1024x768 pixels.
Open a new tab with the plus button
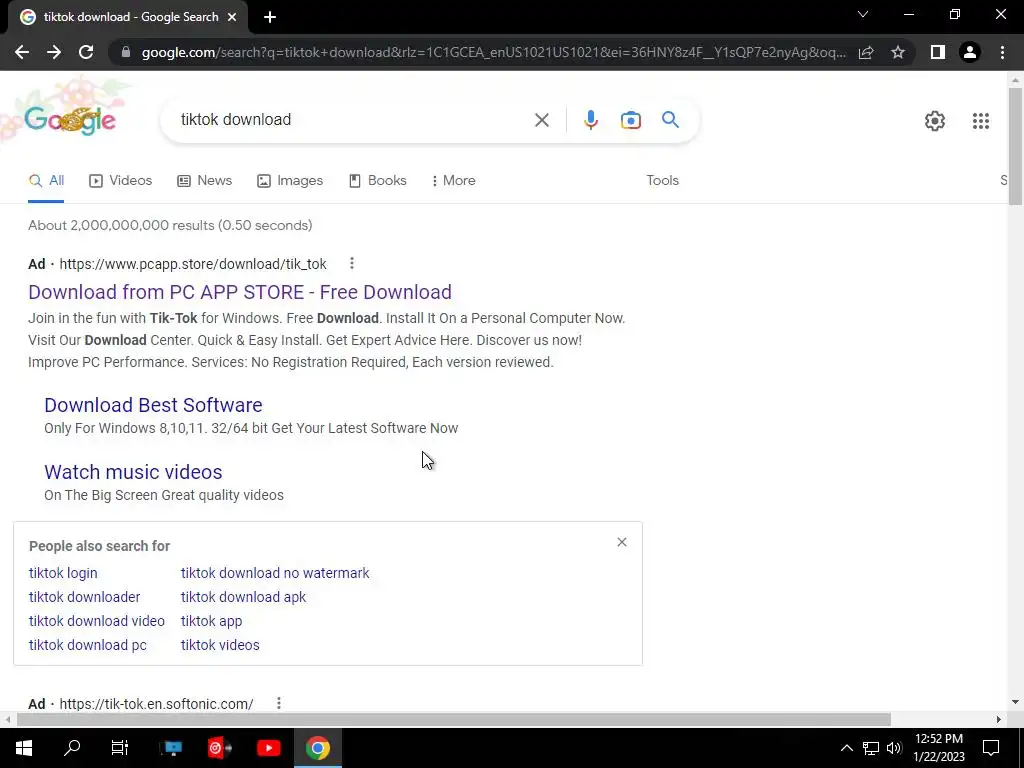click(270, 18)
